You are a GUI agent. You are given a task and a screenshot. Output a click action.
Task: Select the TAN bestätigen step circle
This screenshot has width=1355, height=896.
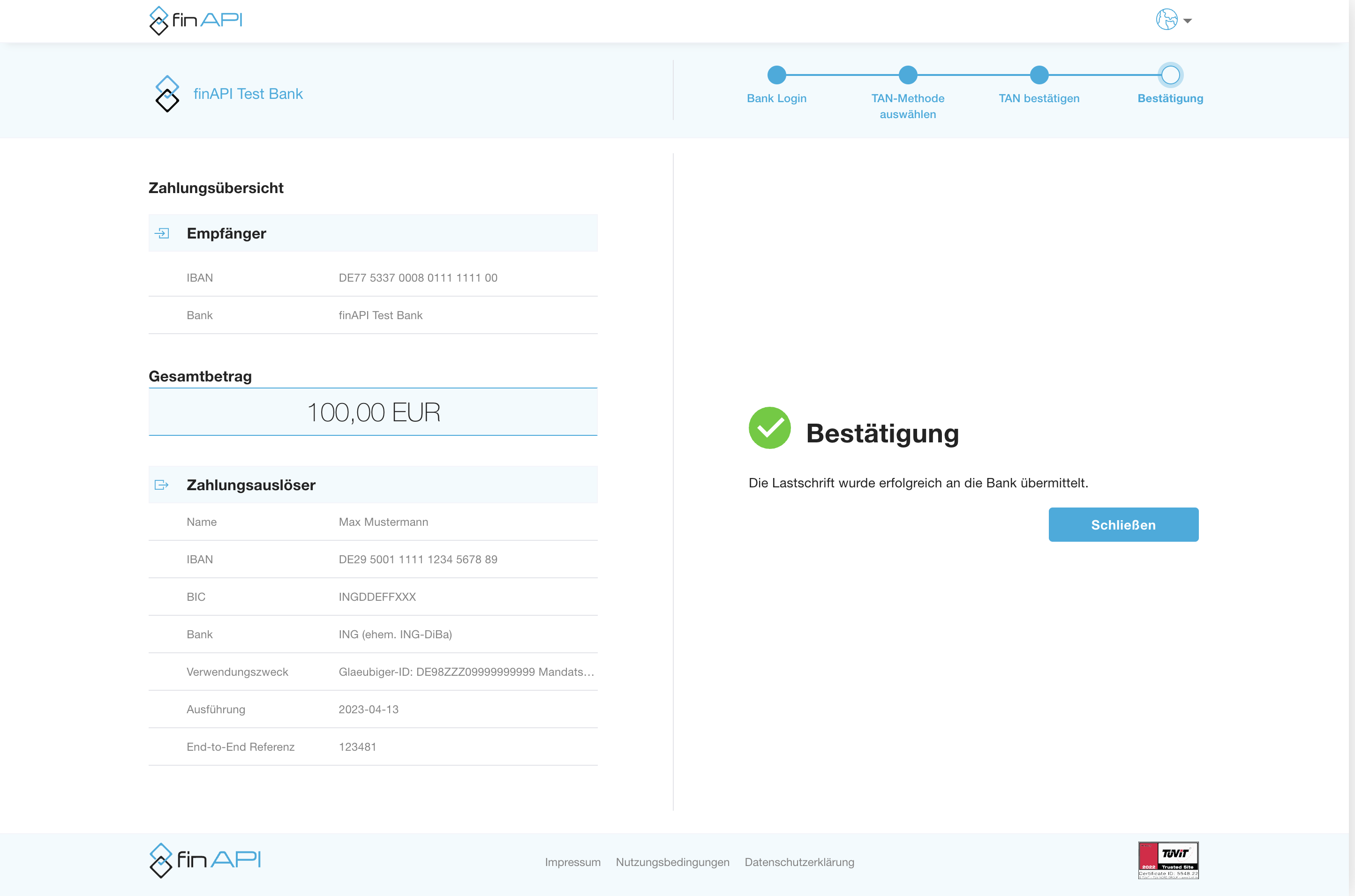tap(1039, 75)
